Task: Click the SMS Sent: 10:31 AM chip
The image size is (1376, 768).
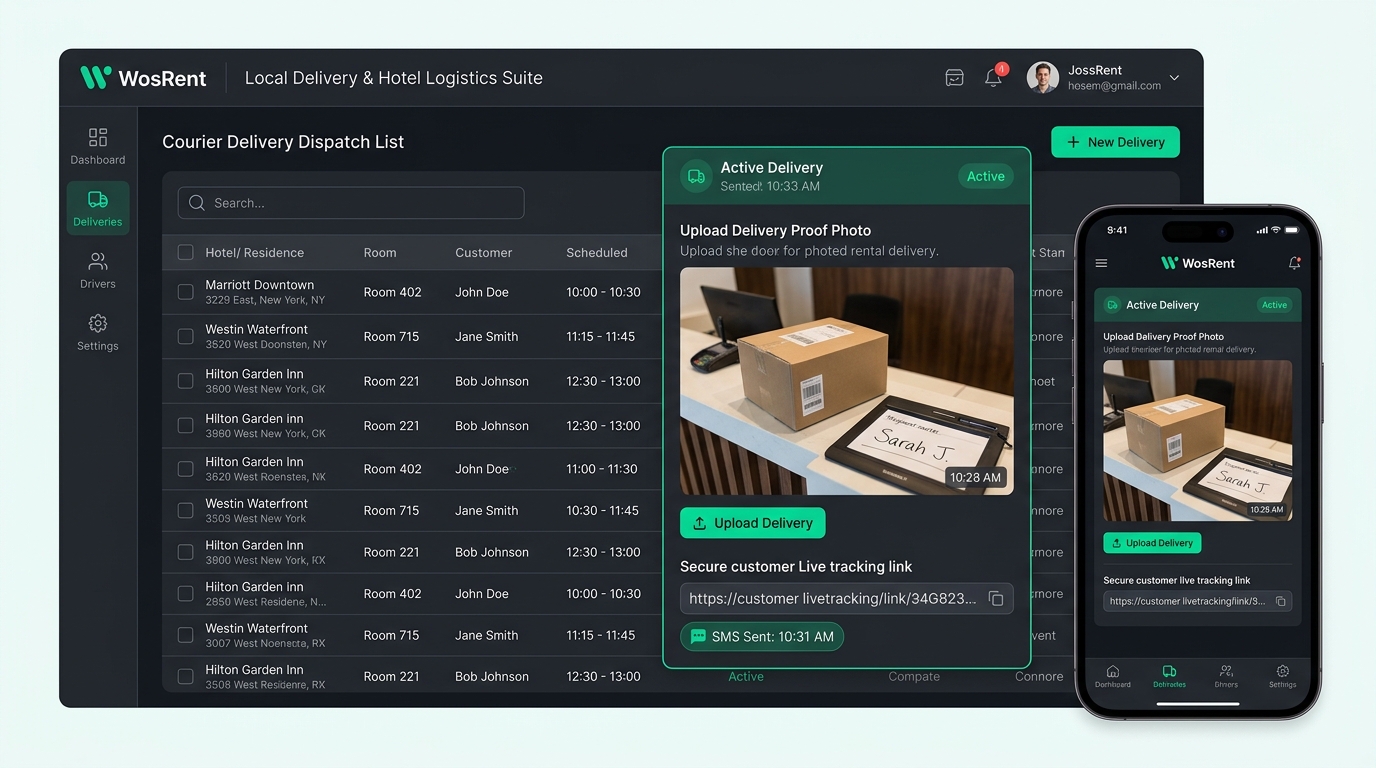Action: pos(762,637)
